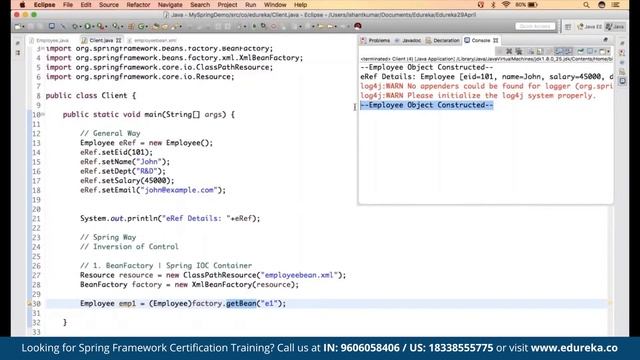Click the Spotlight search icon in menu bar
The width and height of the screenshot is (640, 360).
(587, 5)
